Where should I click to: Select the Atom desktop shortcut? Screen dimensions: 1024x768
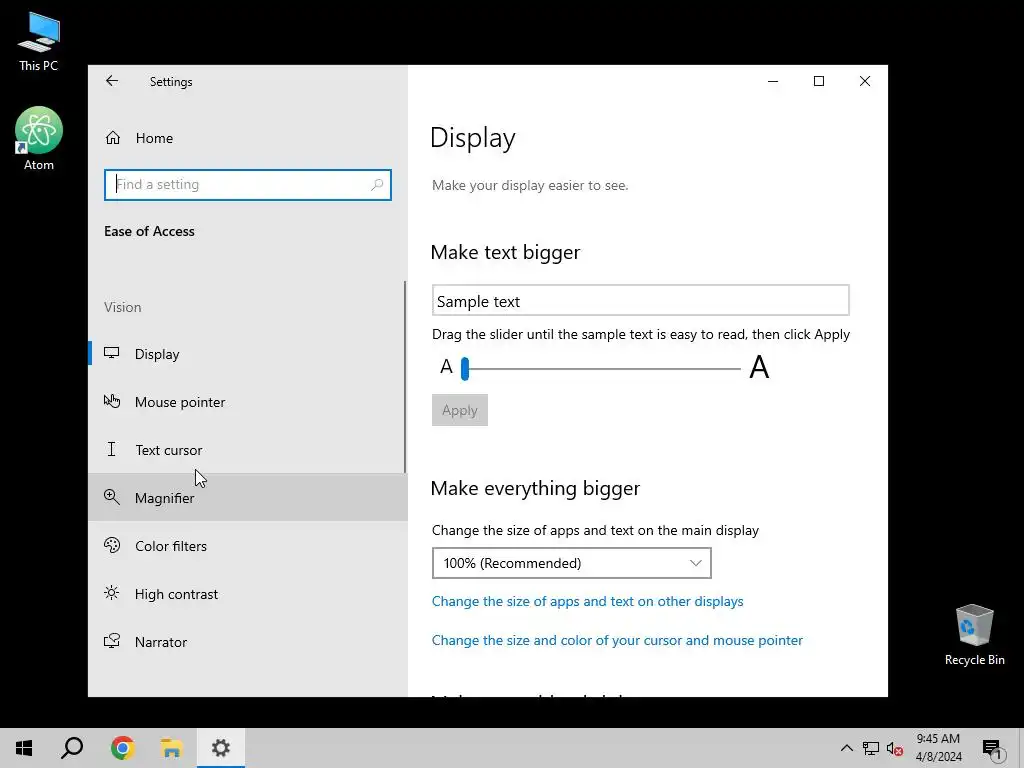[x=39, y=138]
